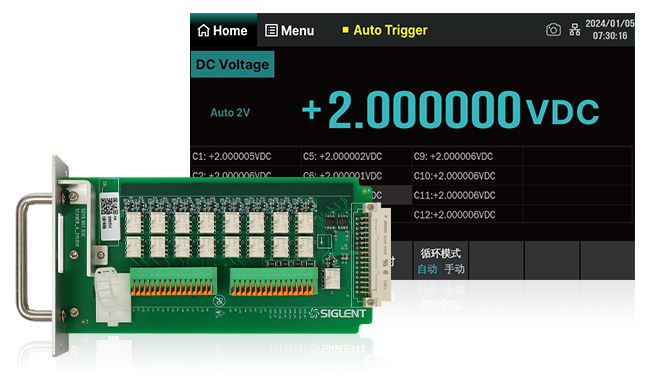This screenshot has width=650, height=380.
Task: Choose the 自动 cycle mode option
Action: pyautogui.click(x=427, y=269)
